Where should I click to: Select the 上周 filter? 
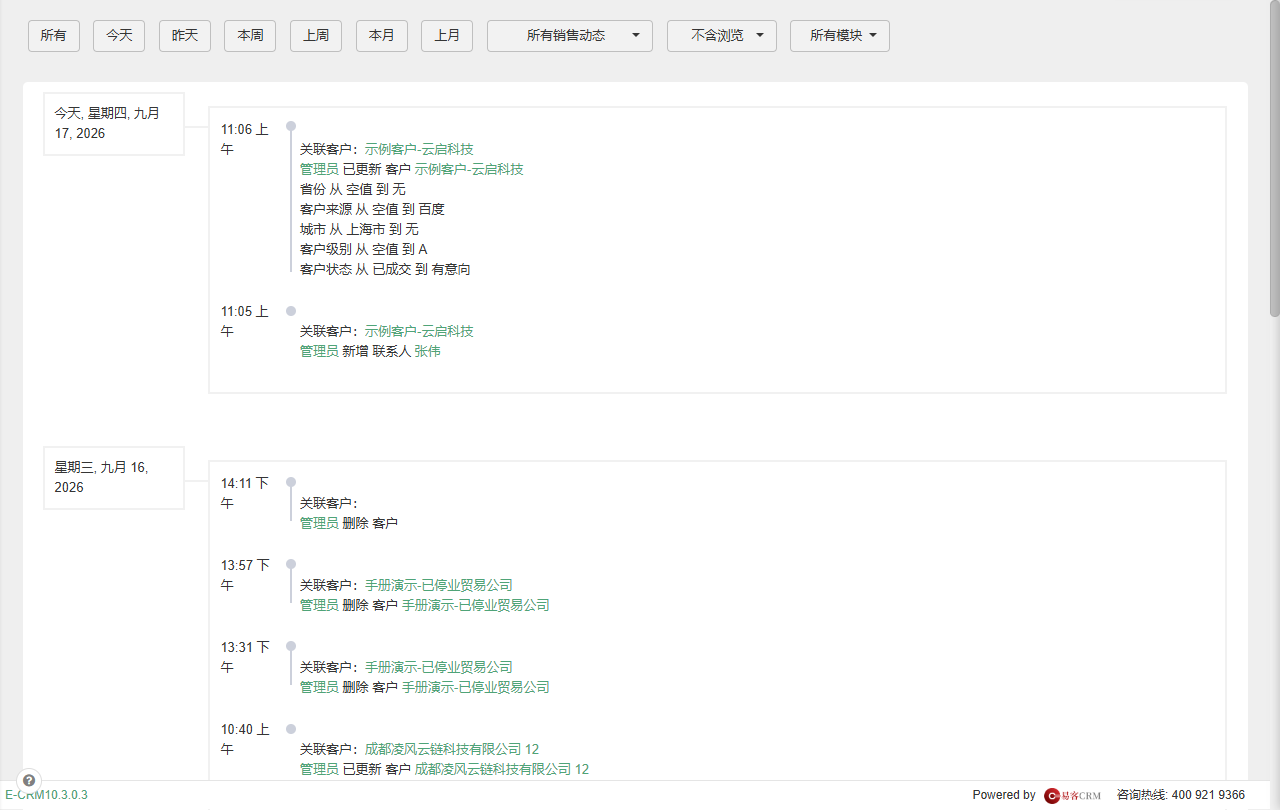(316, 36)
